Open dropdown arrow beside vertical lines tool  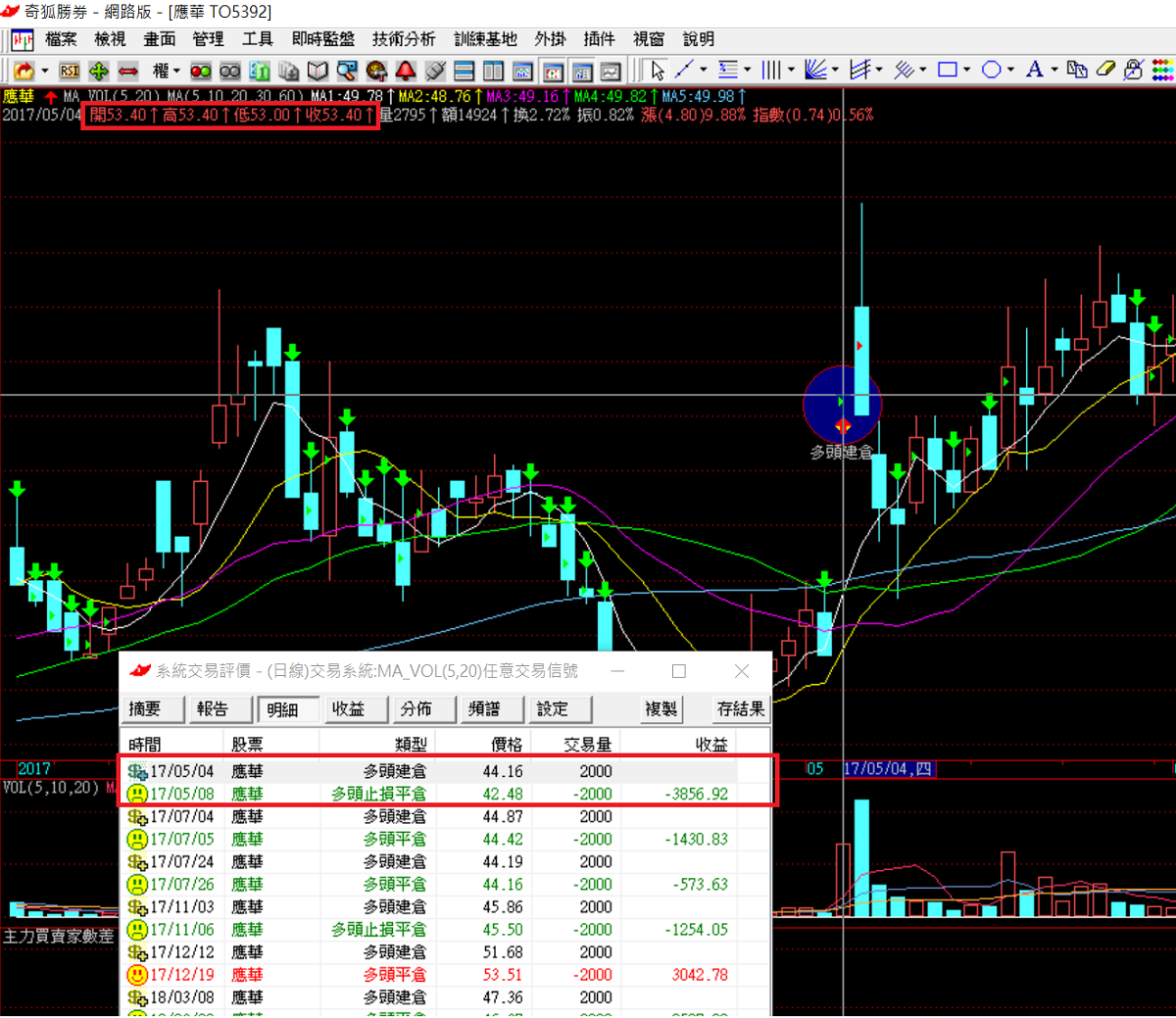791,70
